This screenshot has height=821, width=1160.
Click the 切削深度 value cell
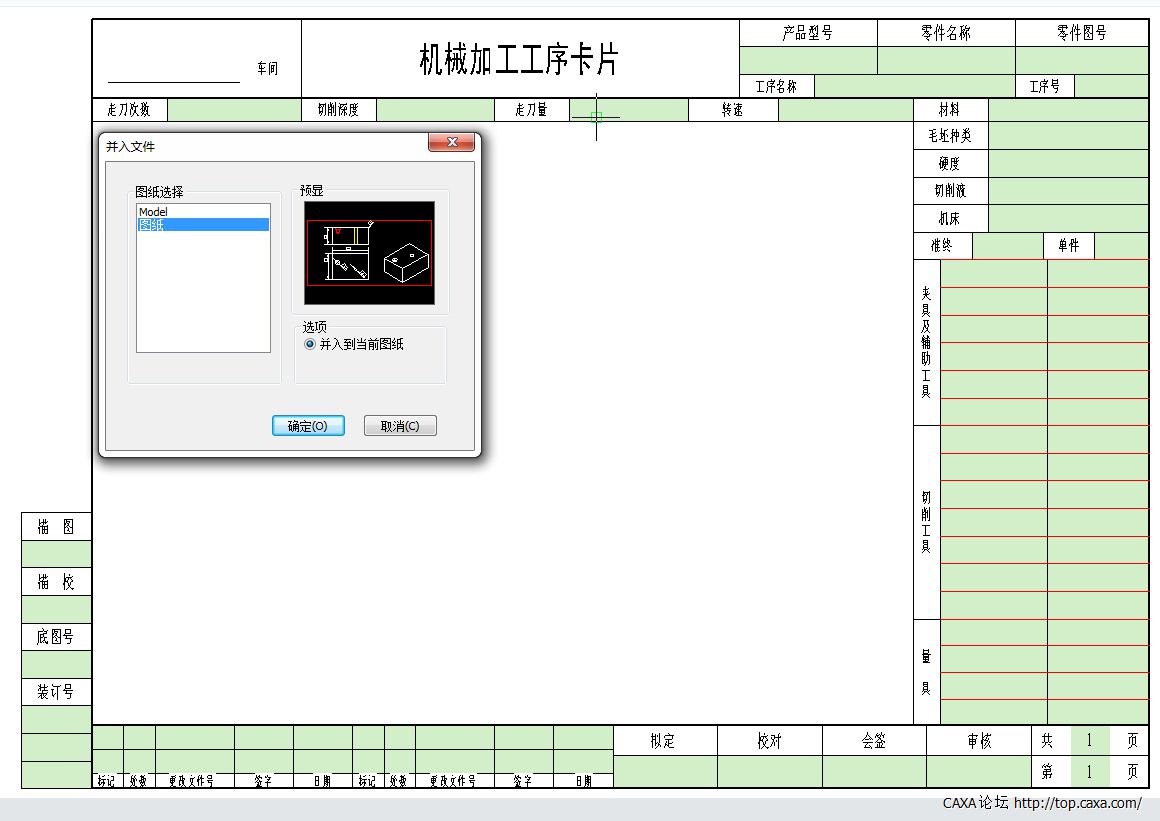(x=435, y=110)
